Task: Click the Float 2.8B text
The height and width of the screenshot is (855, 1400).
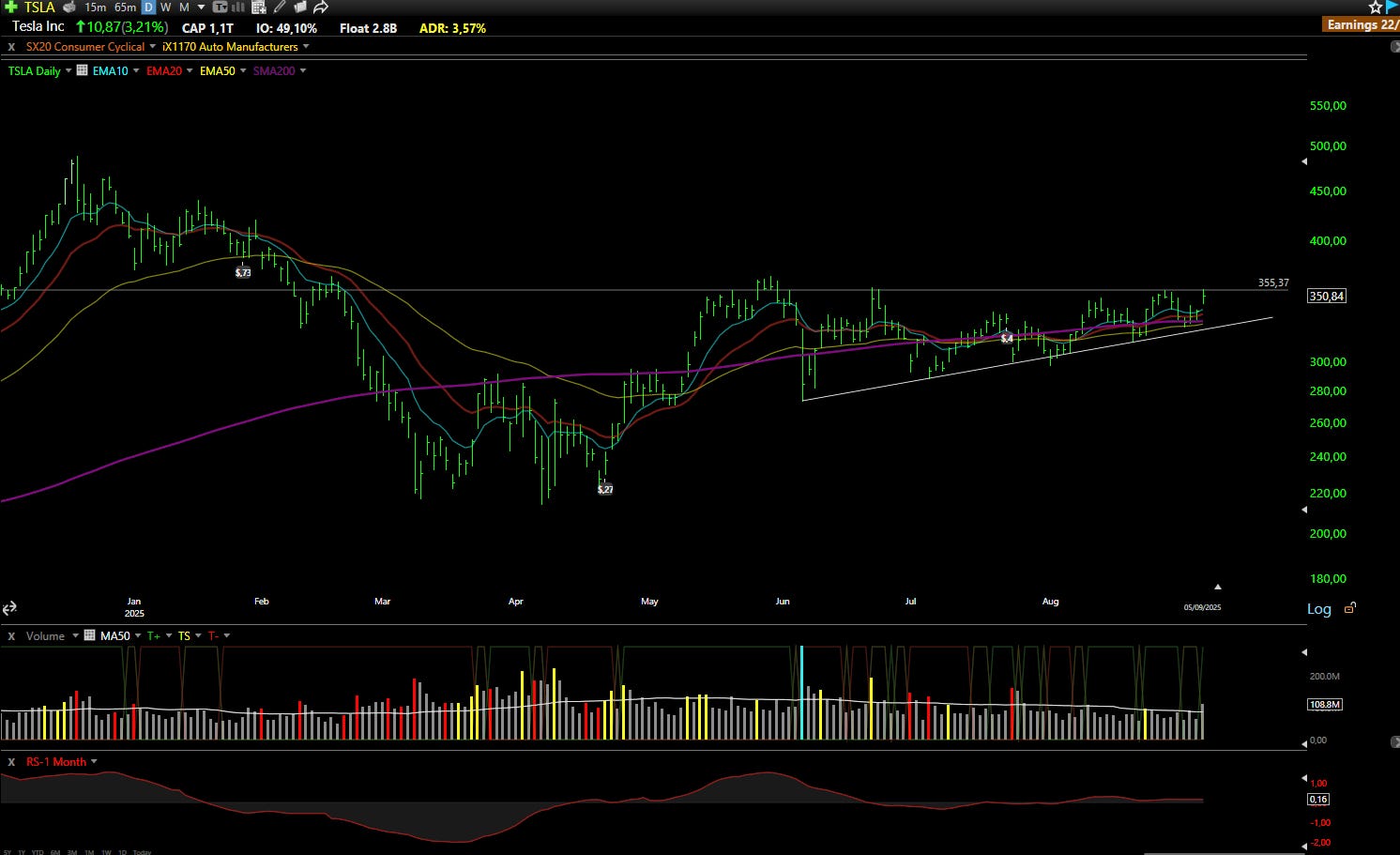Action: pos(368,28)
